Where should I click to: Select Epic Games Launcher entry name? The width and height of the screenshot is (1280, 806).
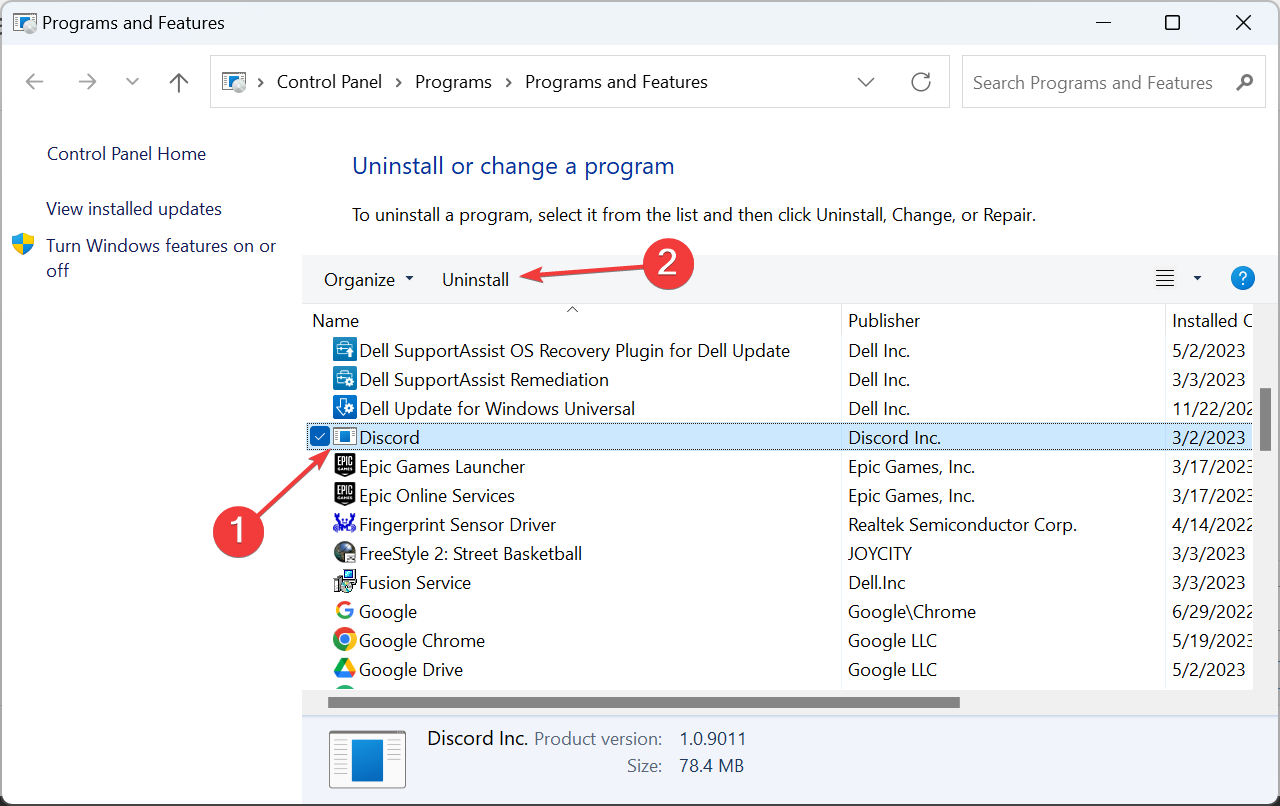tap(442, 466)
